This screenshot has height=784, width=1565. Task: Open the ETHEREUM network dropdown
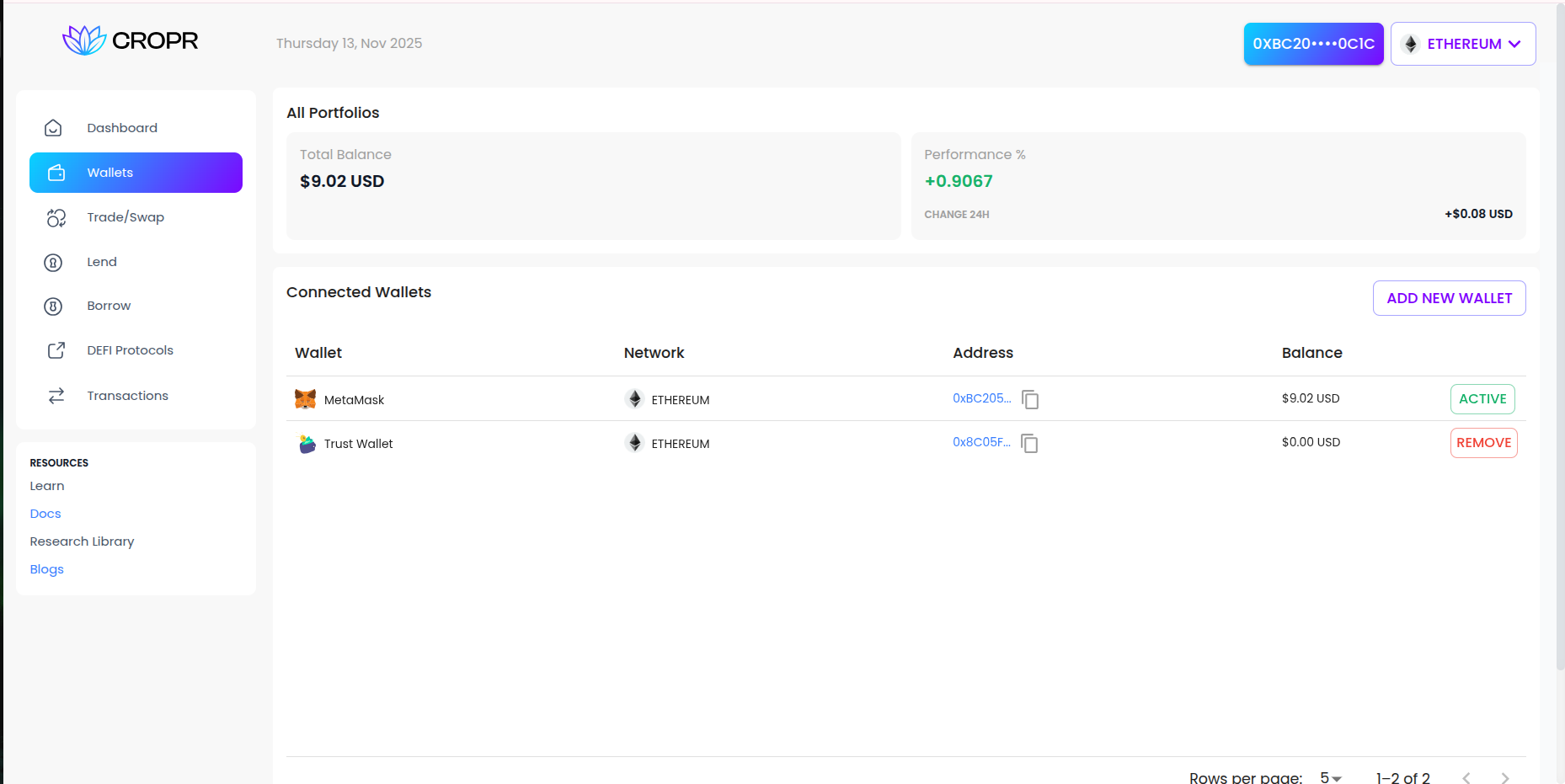(1463, 44)
